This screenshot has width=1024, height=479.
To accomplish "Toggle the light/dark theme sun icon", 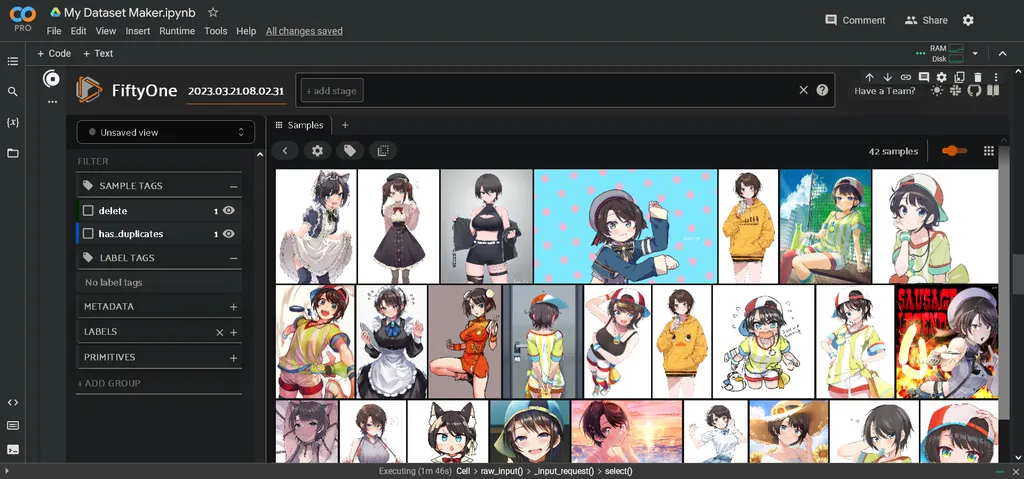I will [x=936, y=91].
